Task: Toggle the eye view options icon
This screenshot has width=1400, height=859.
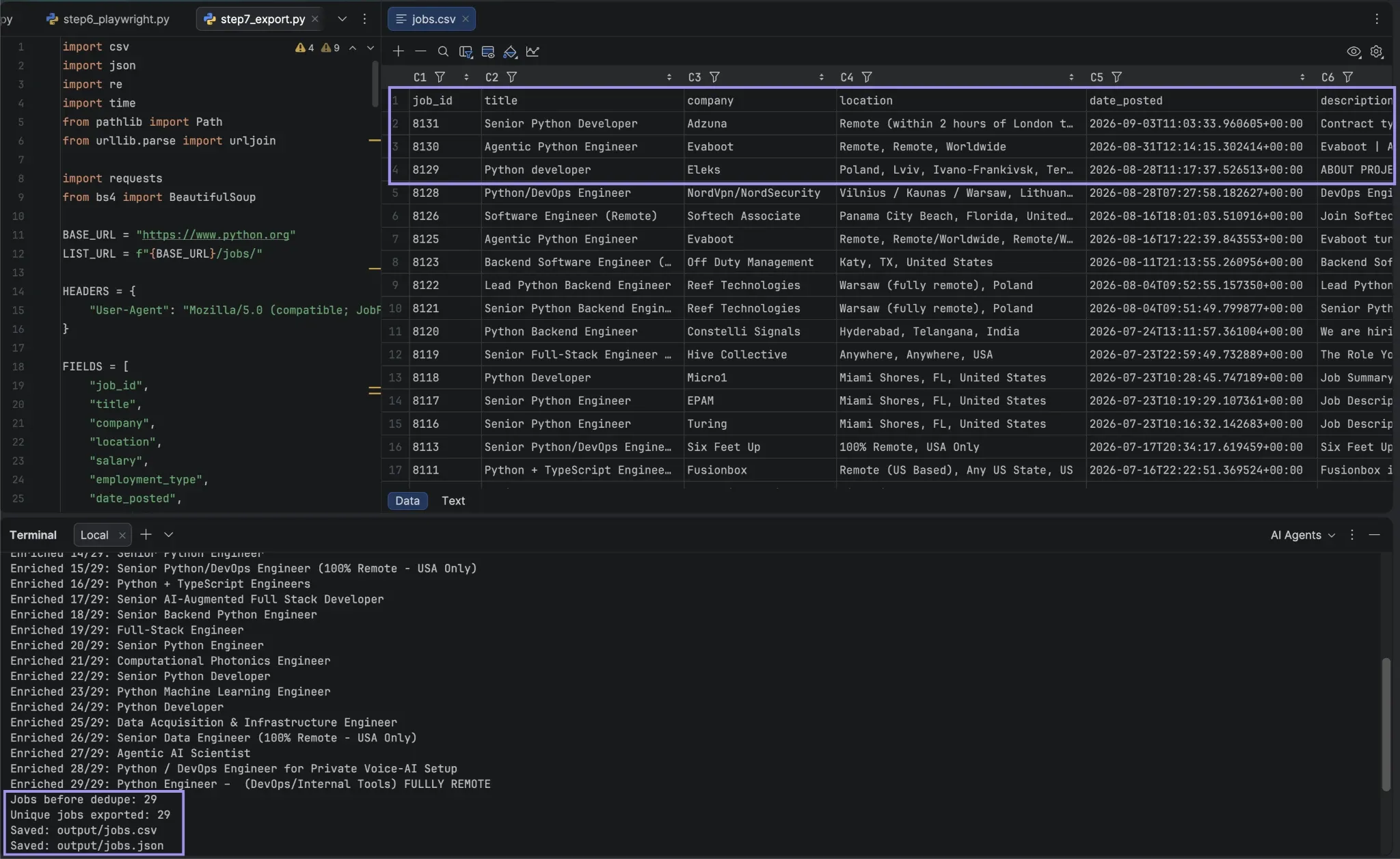Action: pyautogui.click(x=1354, y=51)
